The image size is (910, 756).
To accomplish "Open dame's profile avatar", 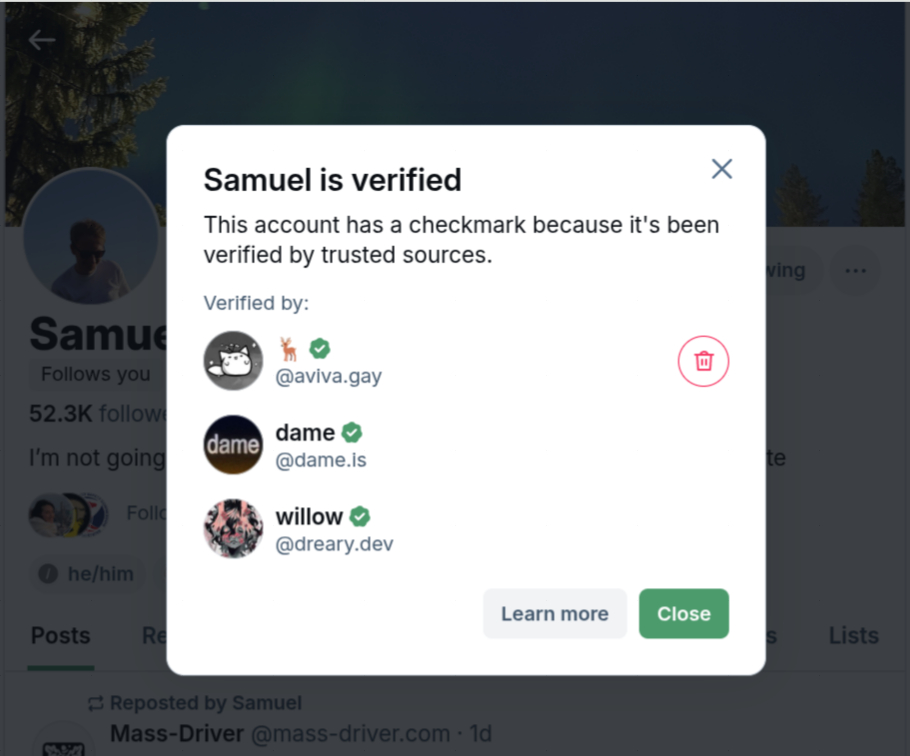I will (233, 445).
